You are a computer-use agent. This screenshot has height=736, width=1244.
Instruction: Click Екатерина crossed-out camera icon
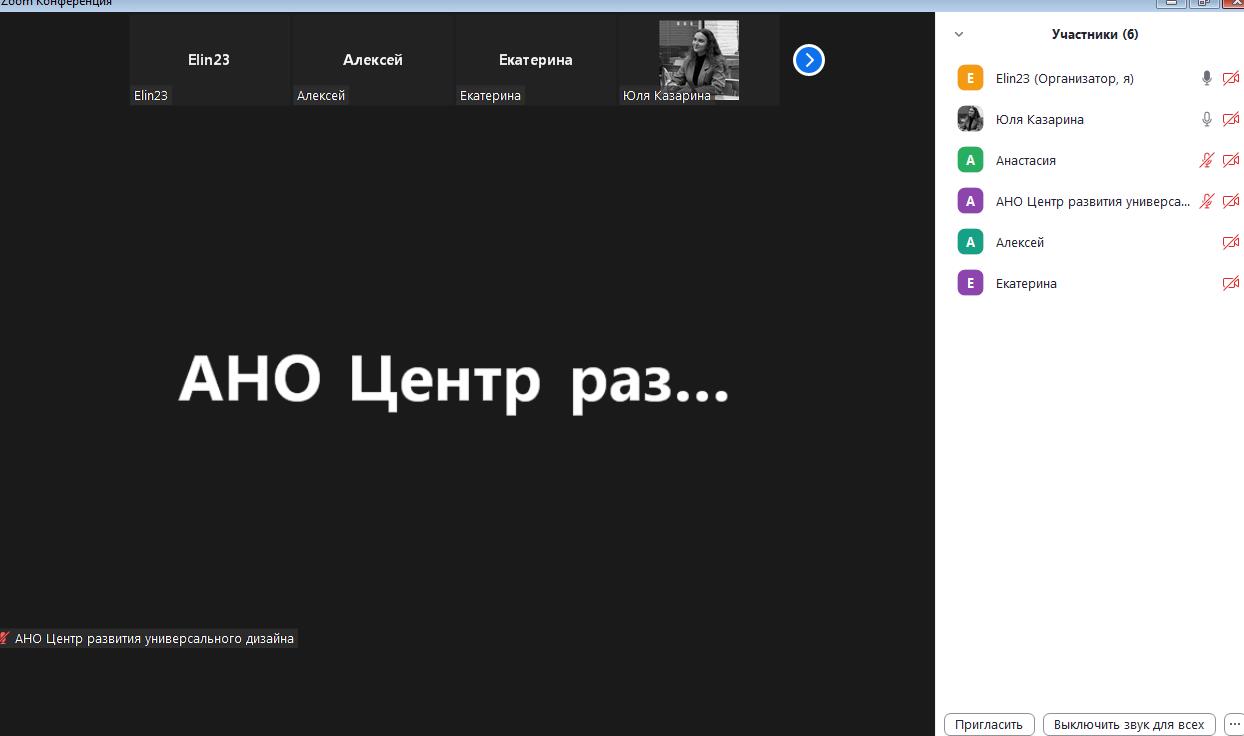point(1231,283)
